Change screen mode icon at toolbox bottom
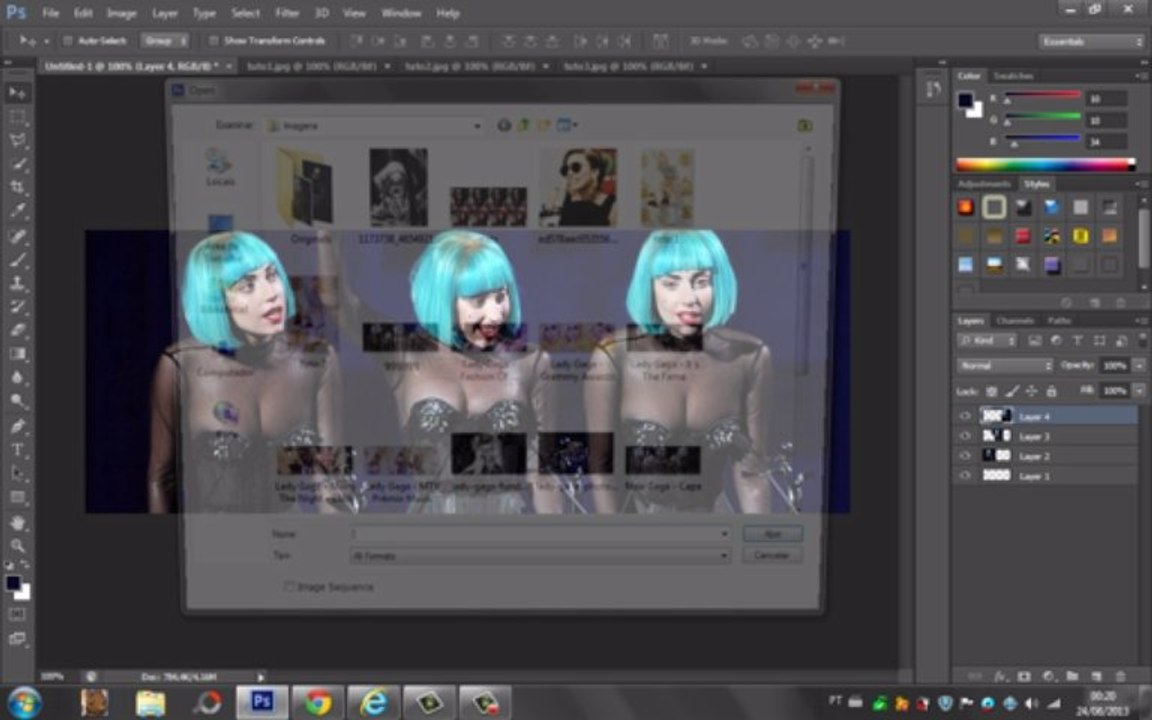Image resolution: width=1152 pixels, height=720 pixels. point(18,638)
